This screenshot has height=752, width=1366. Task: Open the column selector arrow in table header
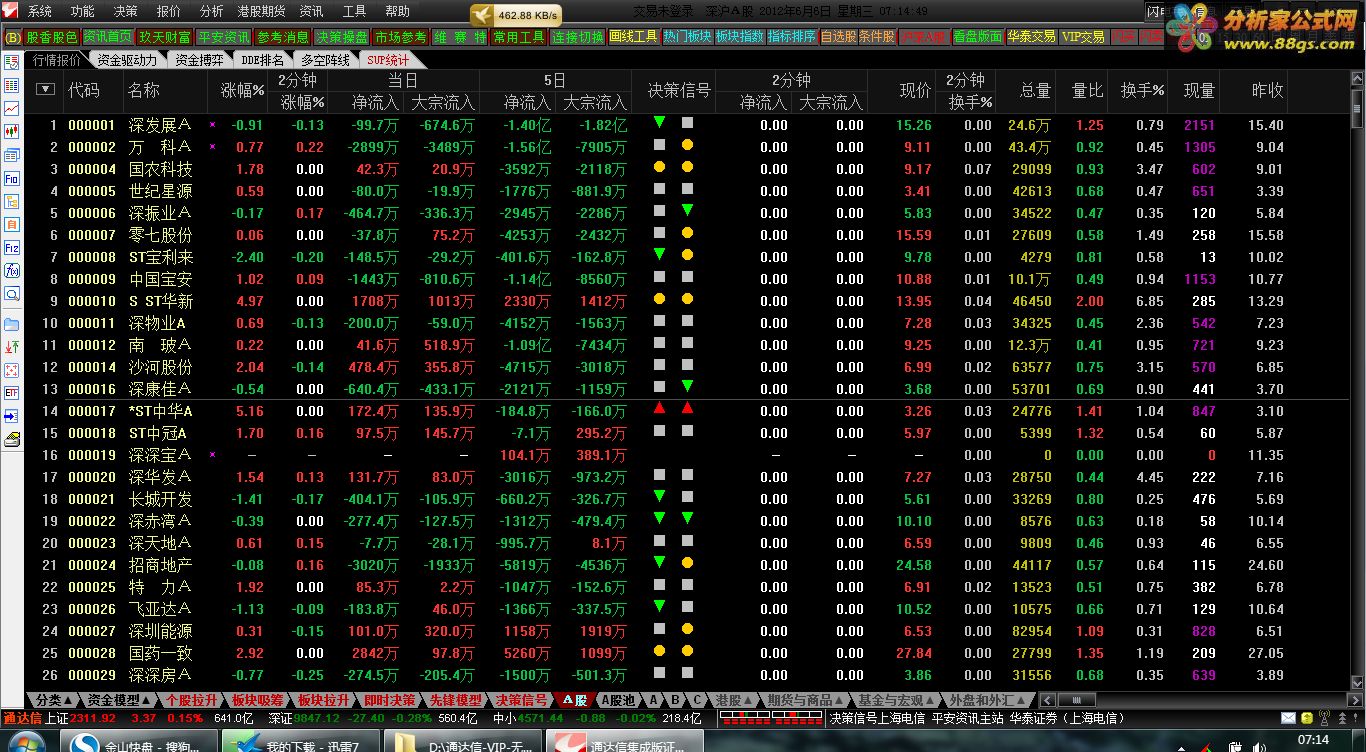pos(45,89)
